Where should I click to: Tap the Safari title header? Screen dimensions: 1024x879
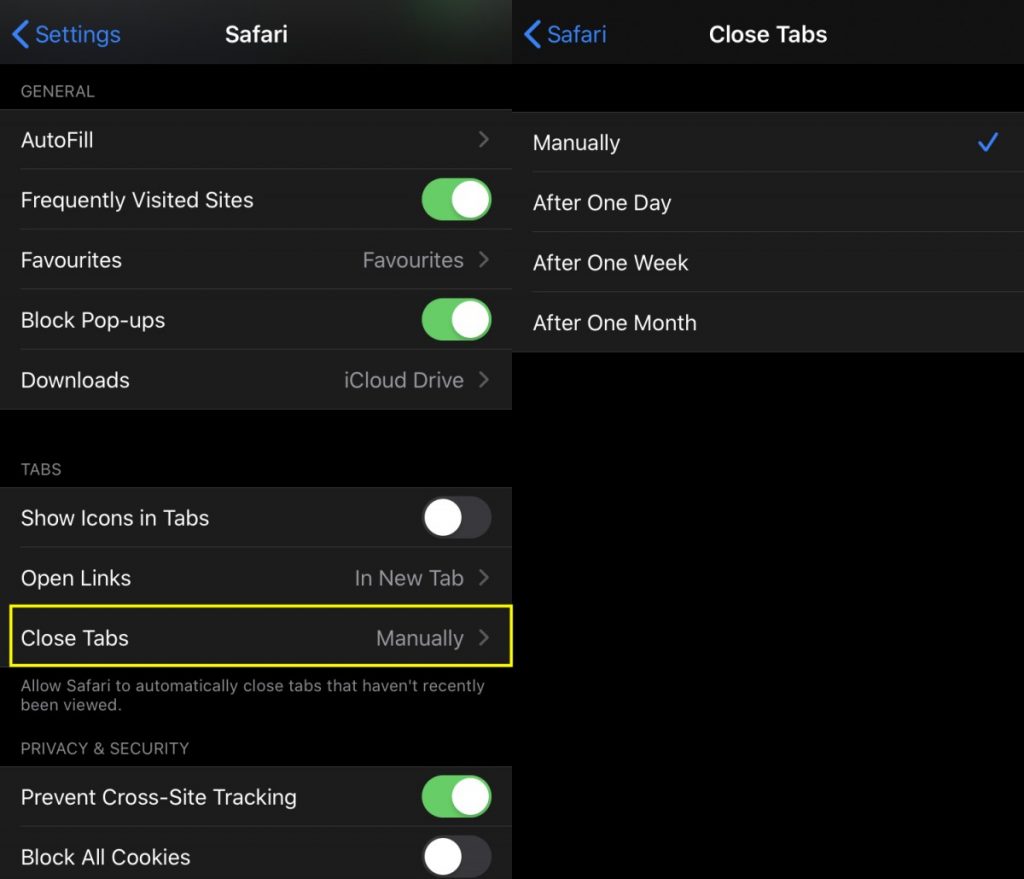coord(256,34)
